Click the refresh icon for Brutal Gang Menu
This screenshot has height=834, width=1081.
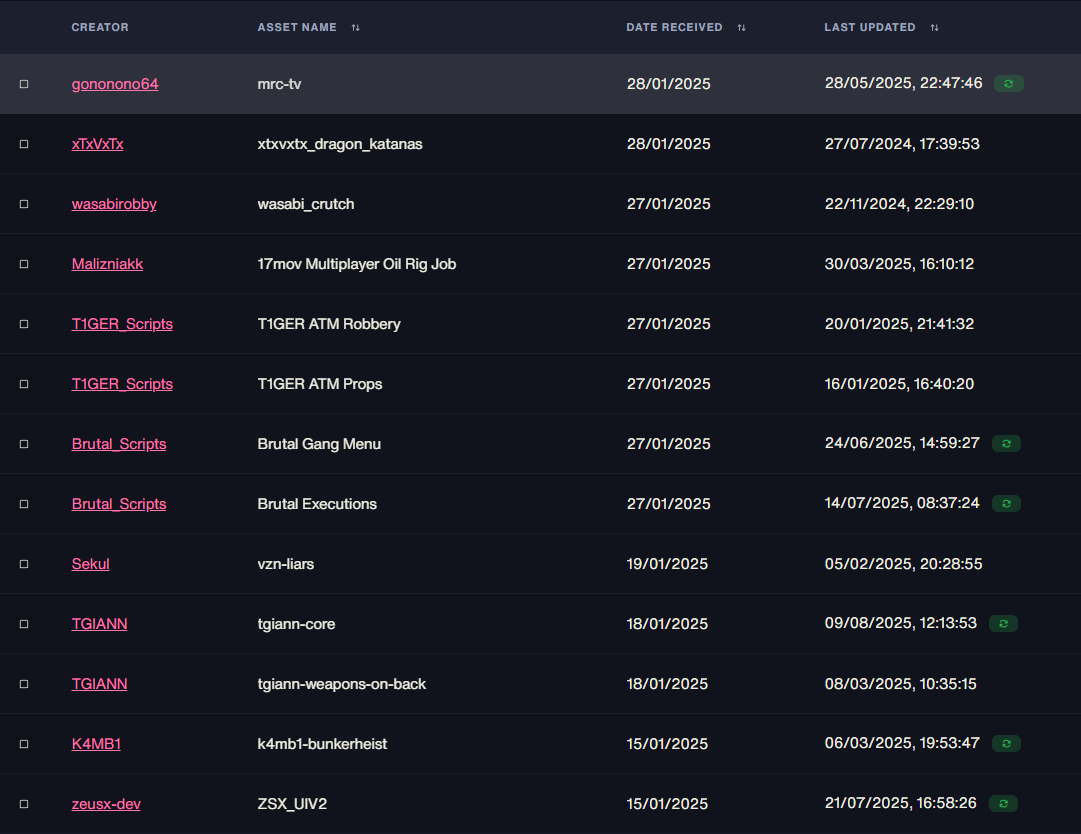(x=1006, y=443)
